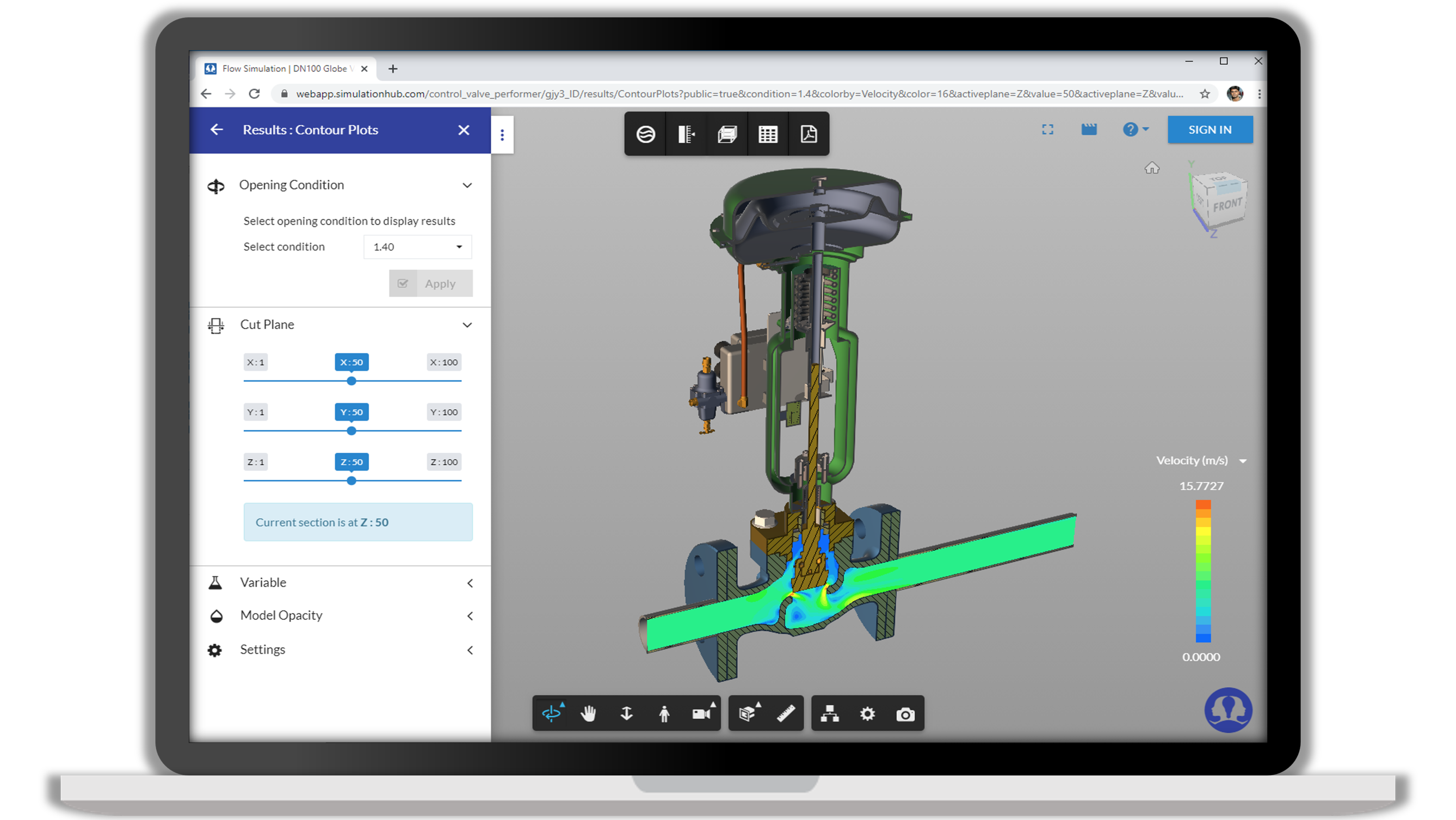Take a screenshot with camera icon
1456x820 pixels.
click(x=905, y=714)
